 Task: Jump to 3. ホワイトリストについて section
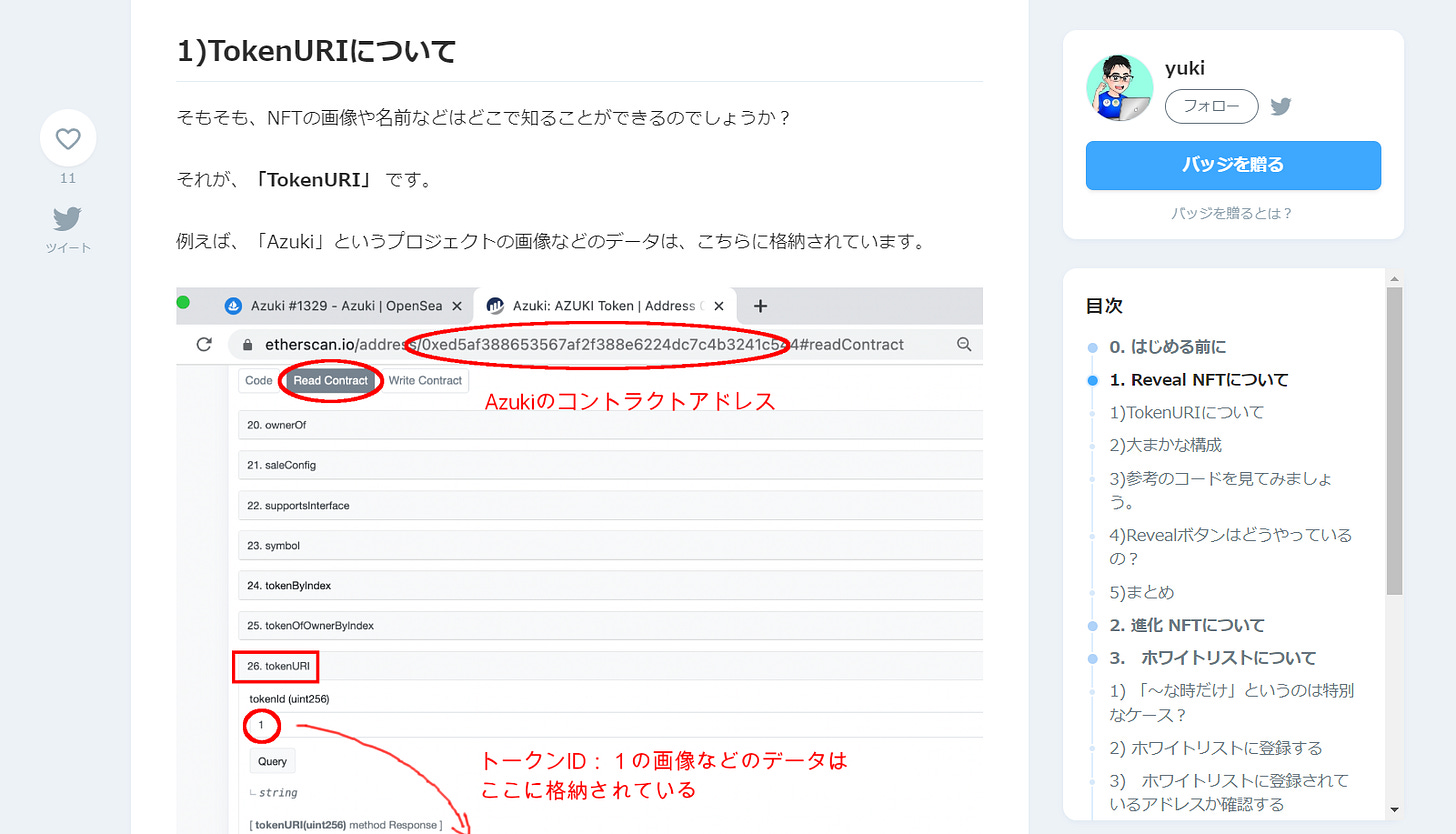click(x=1212, y=658)
